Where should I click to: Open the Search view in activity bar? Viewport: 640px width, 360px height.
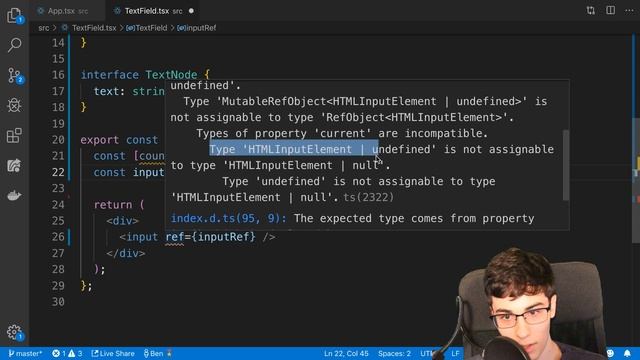coord(14,45)
